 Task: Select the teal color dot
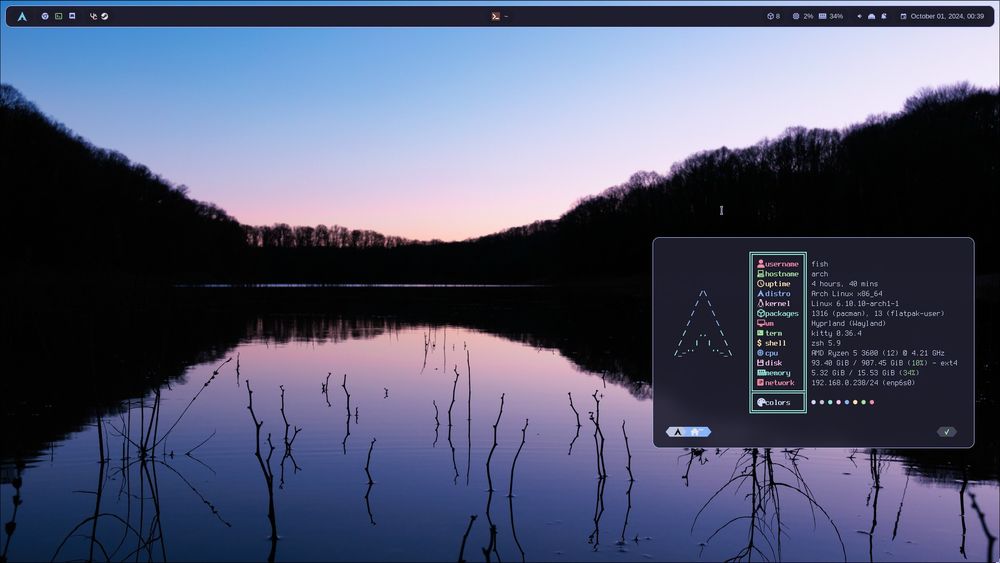[x=830, y=402]
